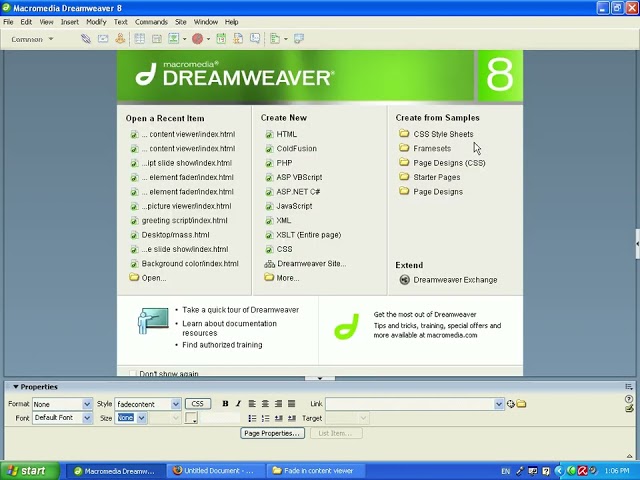Click the Link input field
640x480 pixels.
coord(409,404)
